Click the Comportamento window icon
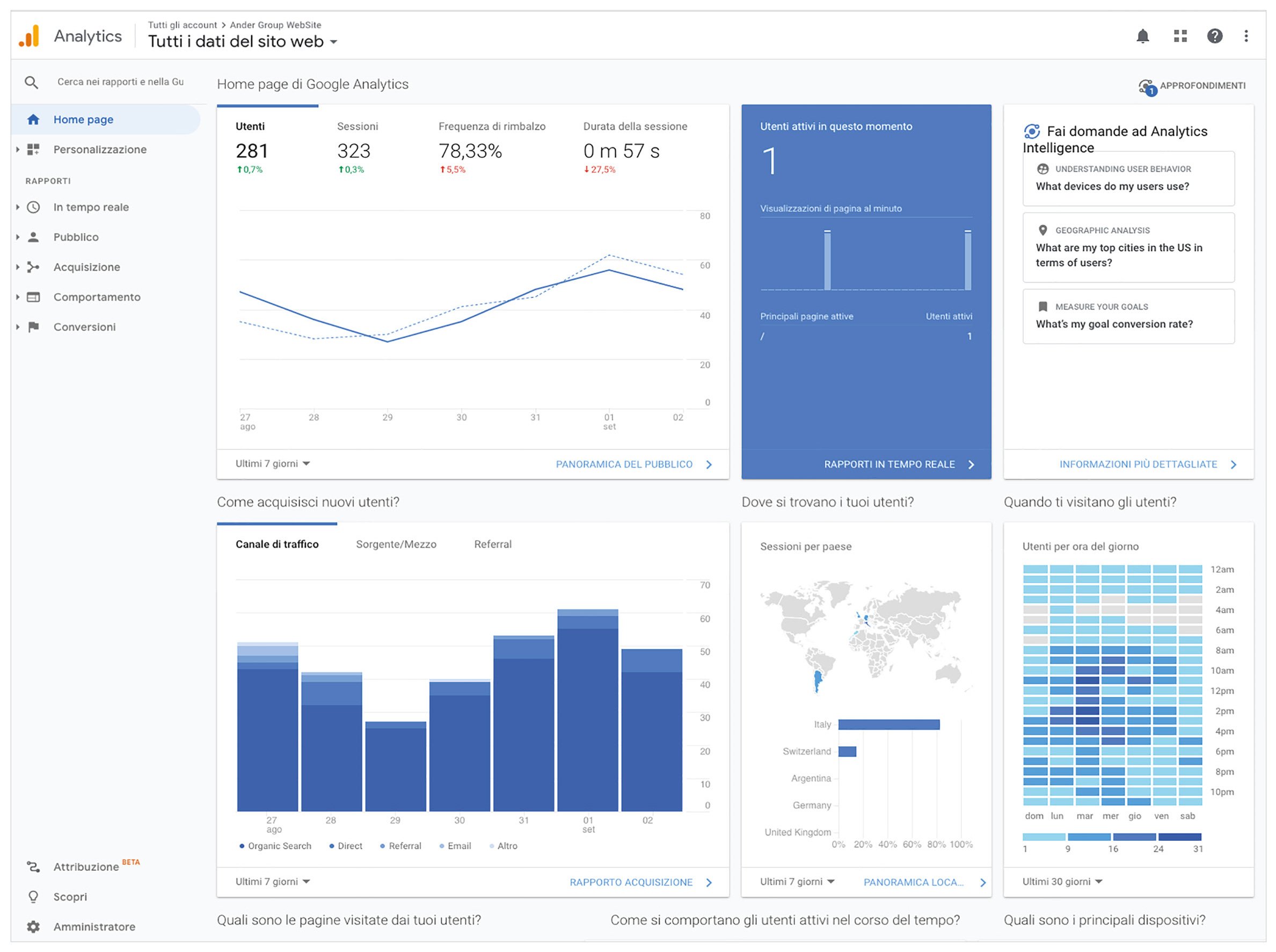The height and width of the screenshot is (952, 1276). [33, 297]
